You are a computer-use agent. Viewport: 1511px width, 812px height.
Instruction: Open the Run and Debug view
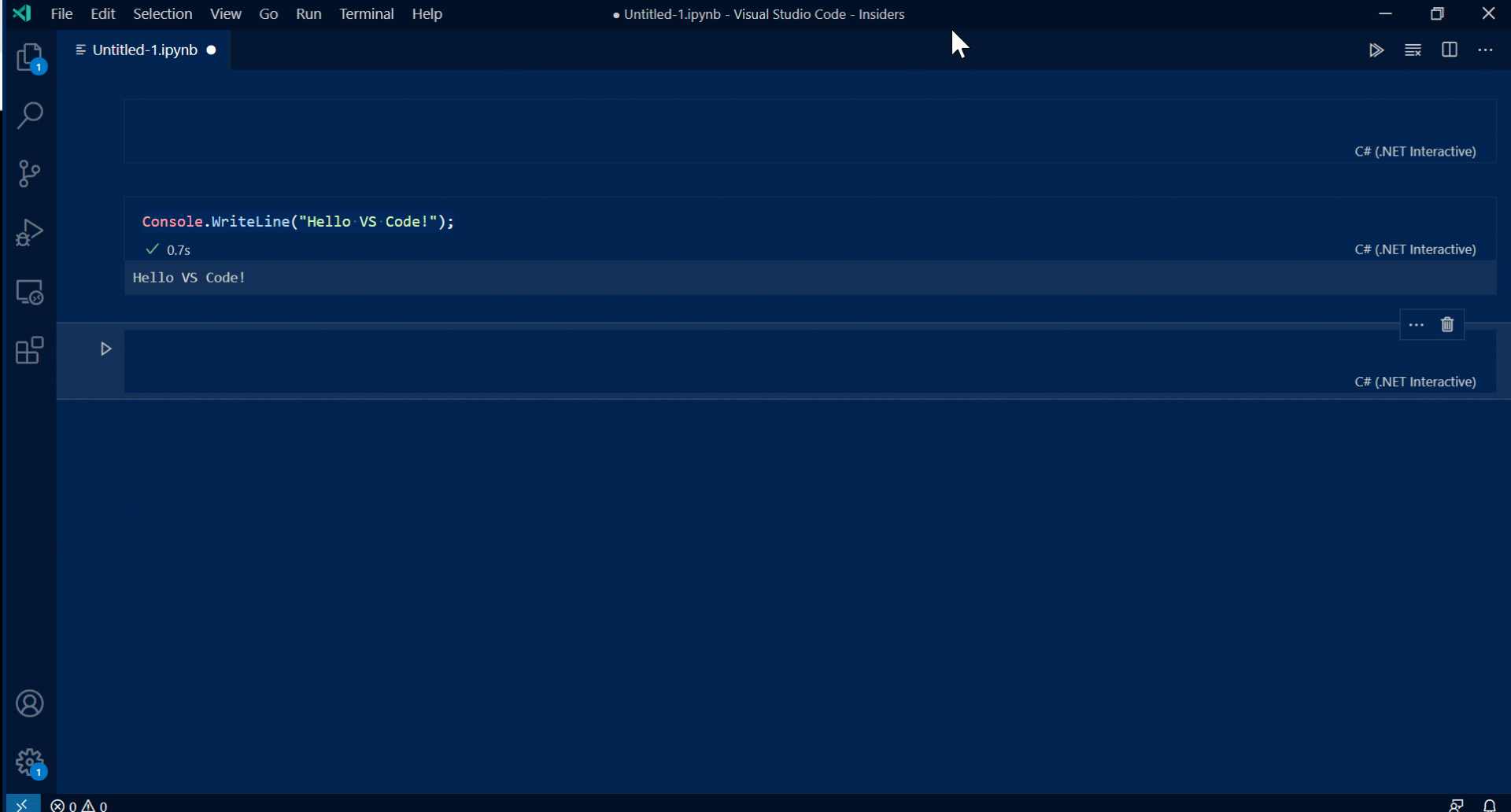point(30,233)
